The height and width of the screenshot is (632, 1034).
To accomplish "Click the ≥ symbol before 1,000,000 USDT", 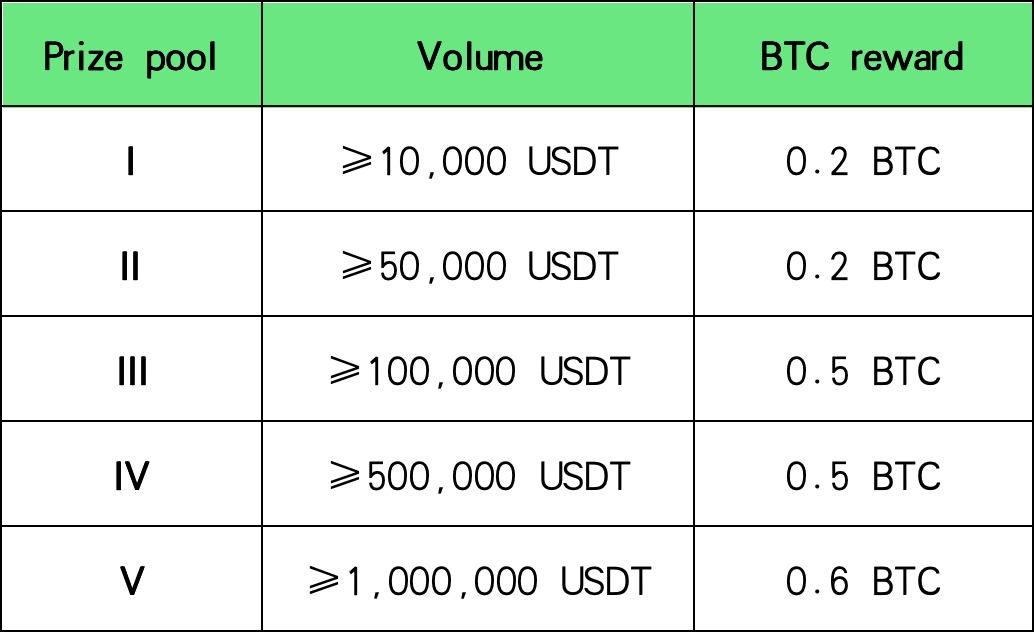I will tap(327, 581).
